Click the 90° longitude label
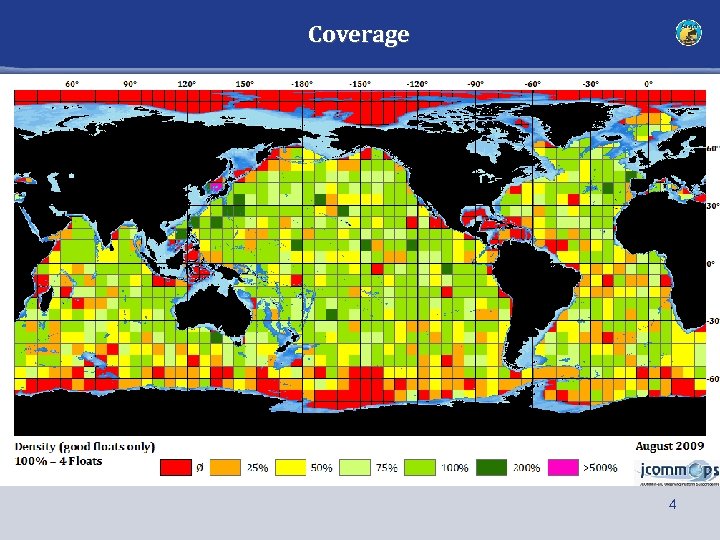 pos(130,84)
